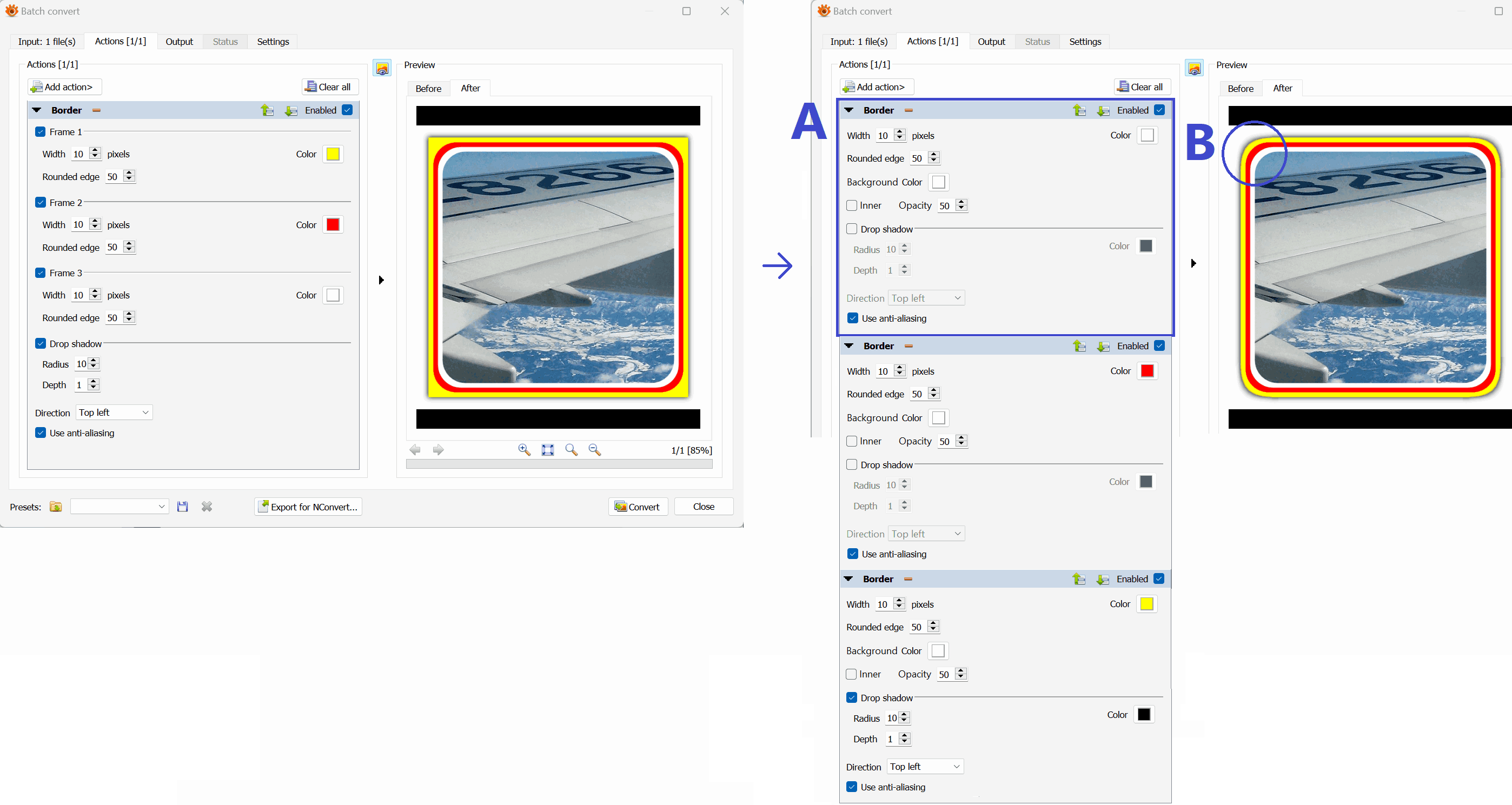The image size is (1512, 805).
Task: Click the zoom in magnifier icon
Action: [x=524, y=449]
